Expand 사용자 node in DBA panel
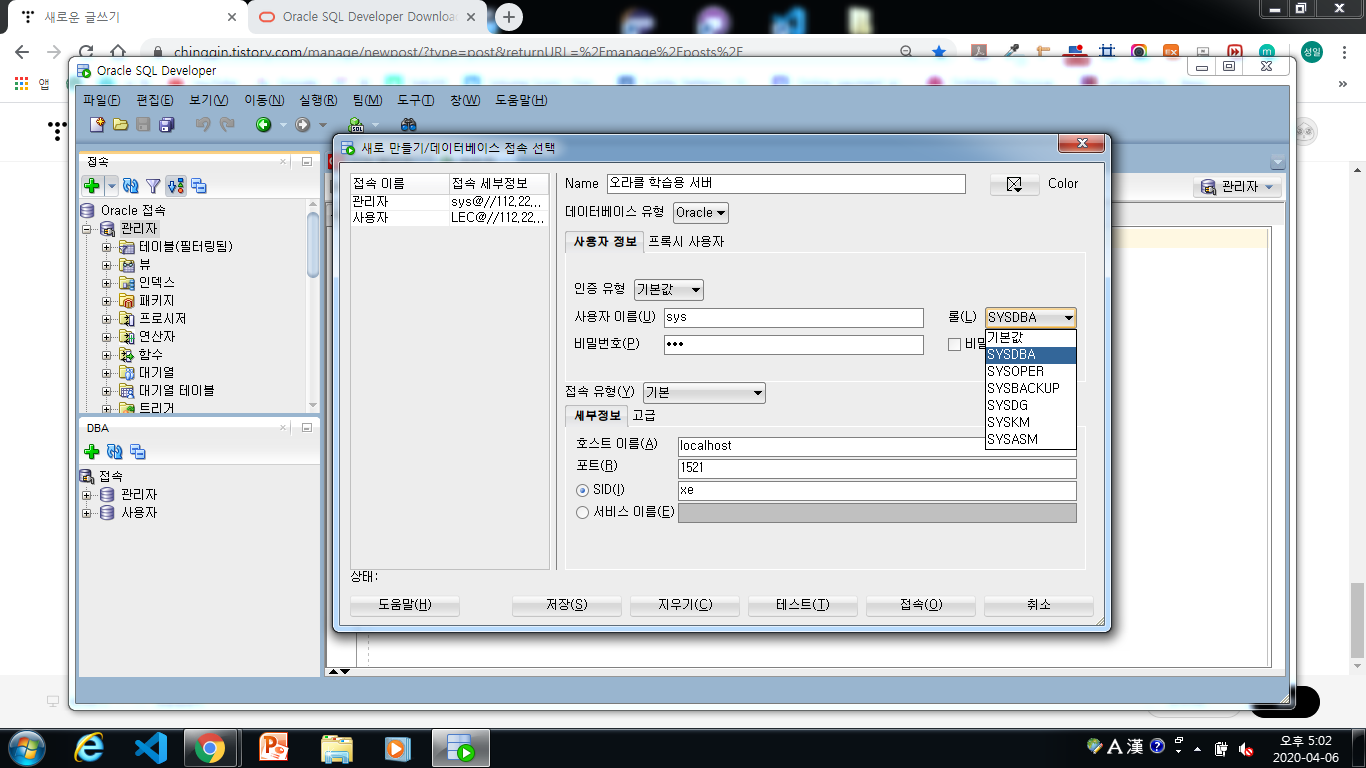The width and height of the screenshot is (1366, 768). pos(87,513)
